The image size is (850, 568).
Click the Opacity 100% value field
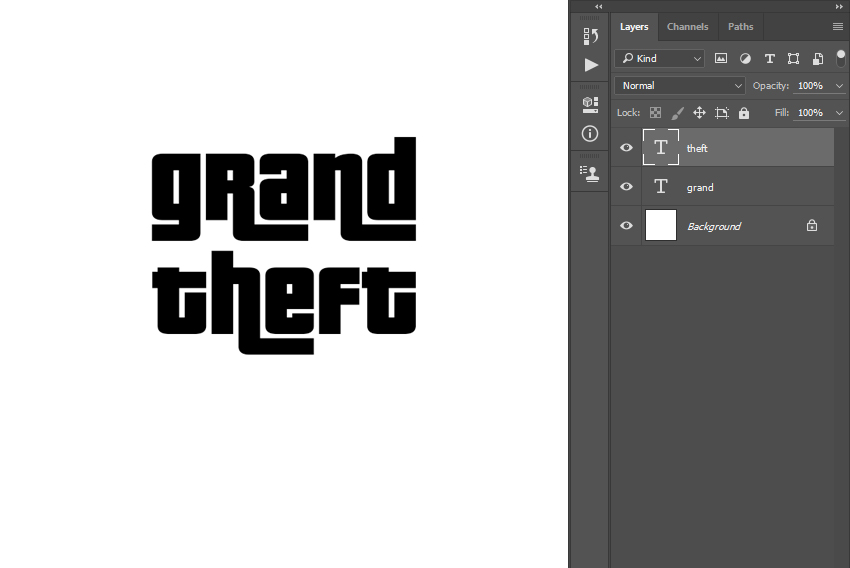[811, 86]
